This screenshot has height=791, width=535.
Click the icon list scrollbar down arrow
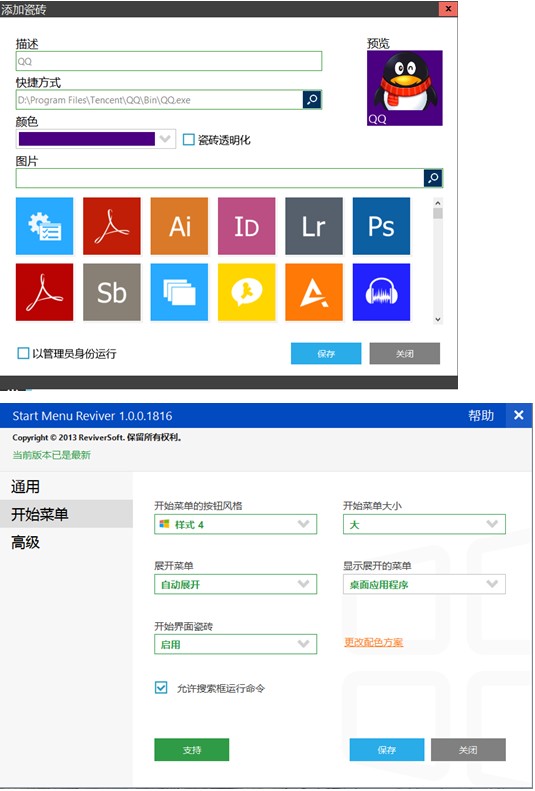[438, 319]
